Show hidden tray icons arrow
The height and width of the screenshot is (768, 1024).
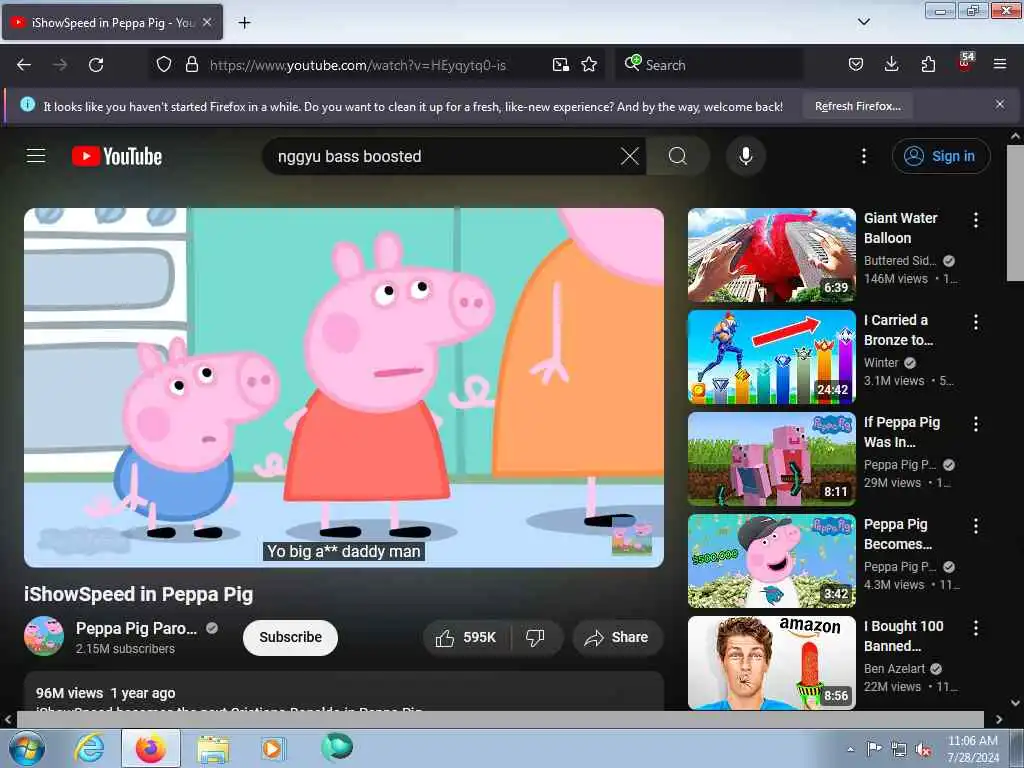[x=850, y=749]
